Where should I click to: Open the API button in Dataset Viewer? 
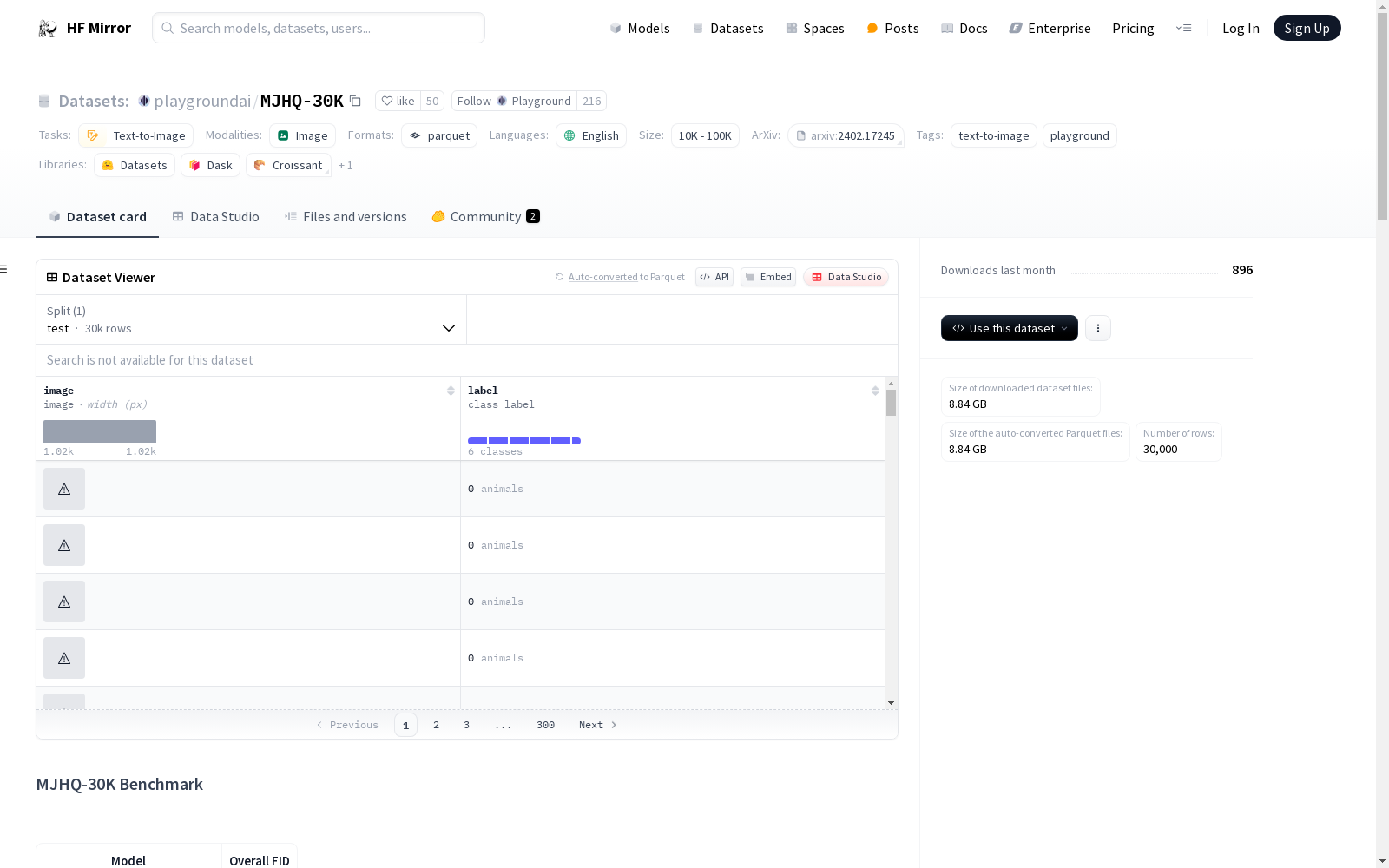coord(714,277)
